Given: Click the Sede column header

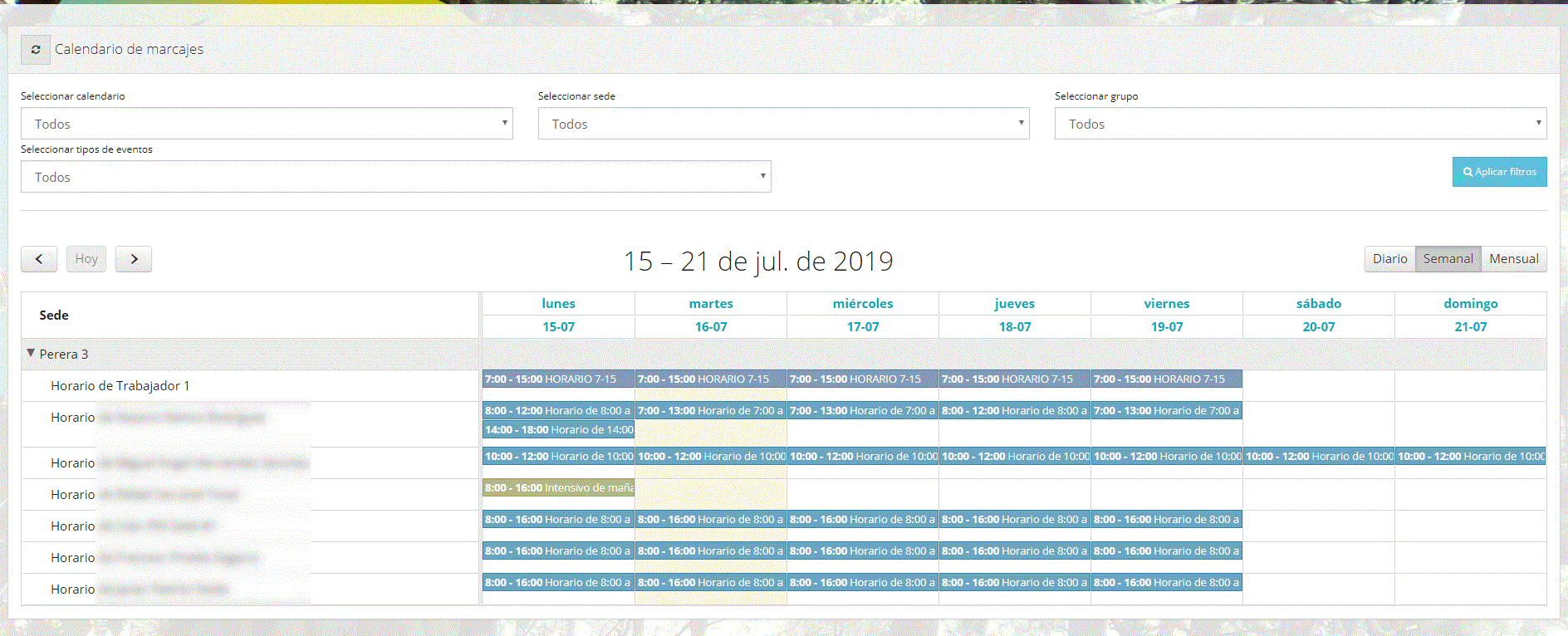Looking at the screenshot, I should pyautogui.click(x=250, y=315).
